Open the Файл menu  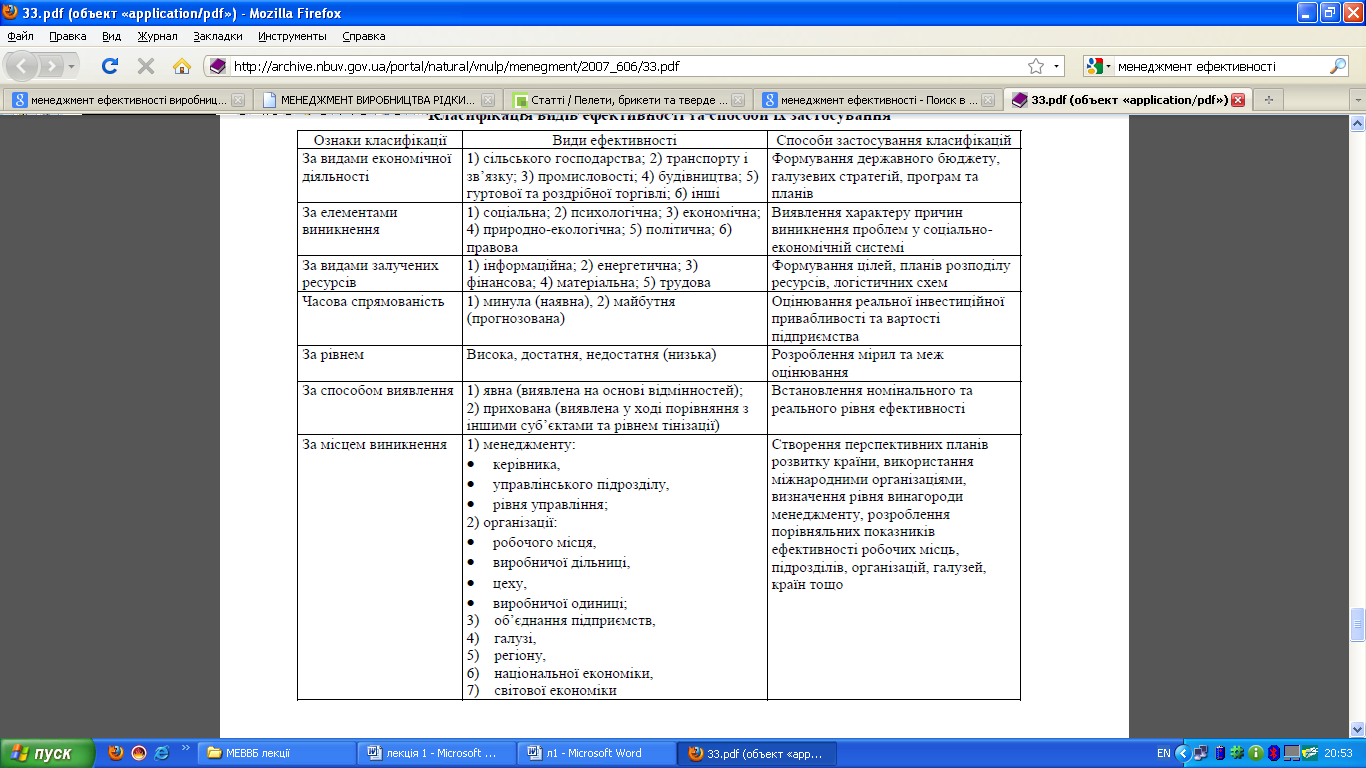[x=20, y=36]
